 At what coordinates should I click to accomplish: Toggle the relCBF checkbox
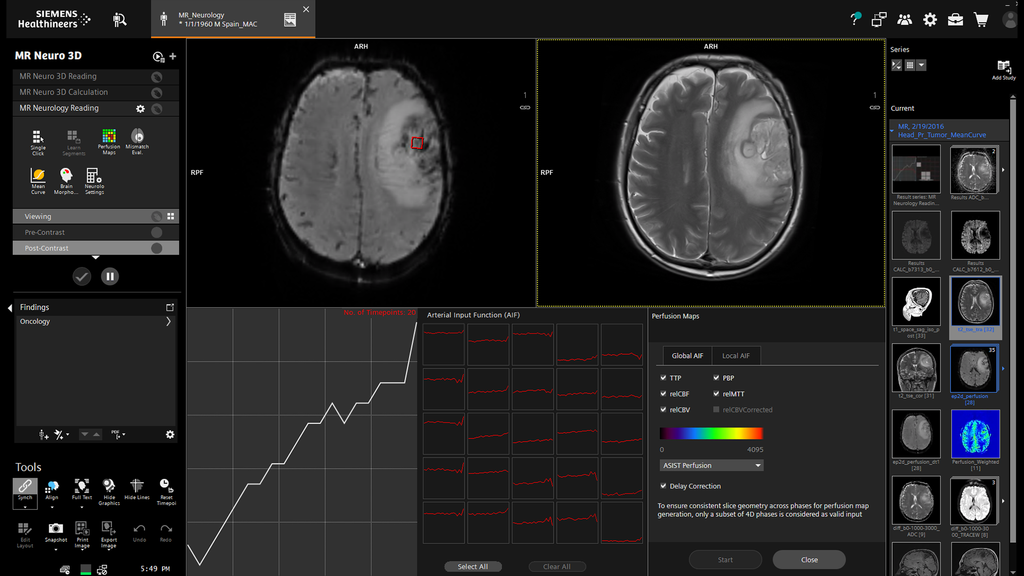pyautogui.click(x=664, y=394)
